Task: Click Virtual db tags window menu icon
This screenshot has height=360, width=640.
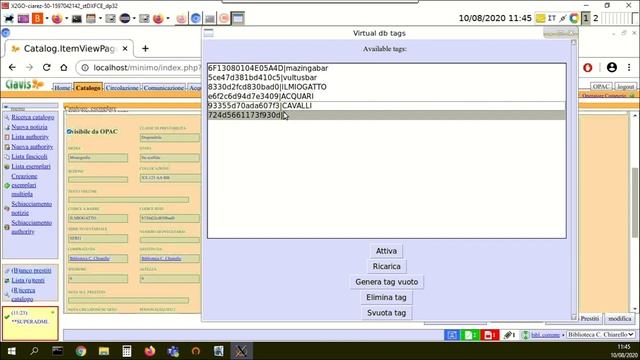Action: pyautogui.click(x=209, y=33)
